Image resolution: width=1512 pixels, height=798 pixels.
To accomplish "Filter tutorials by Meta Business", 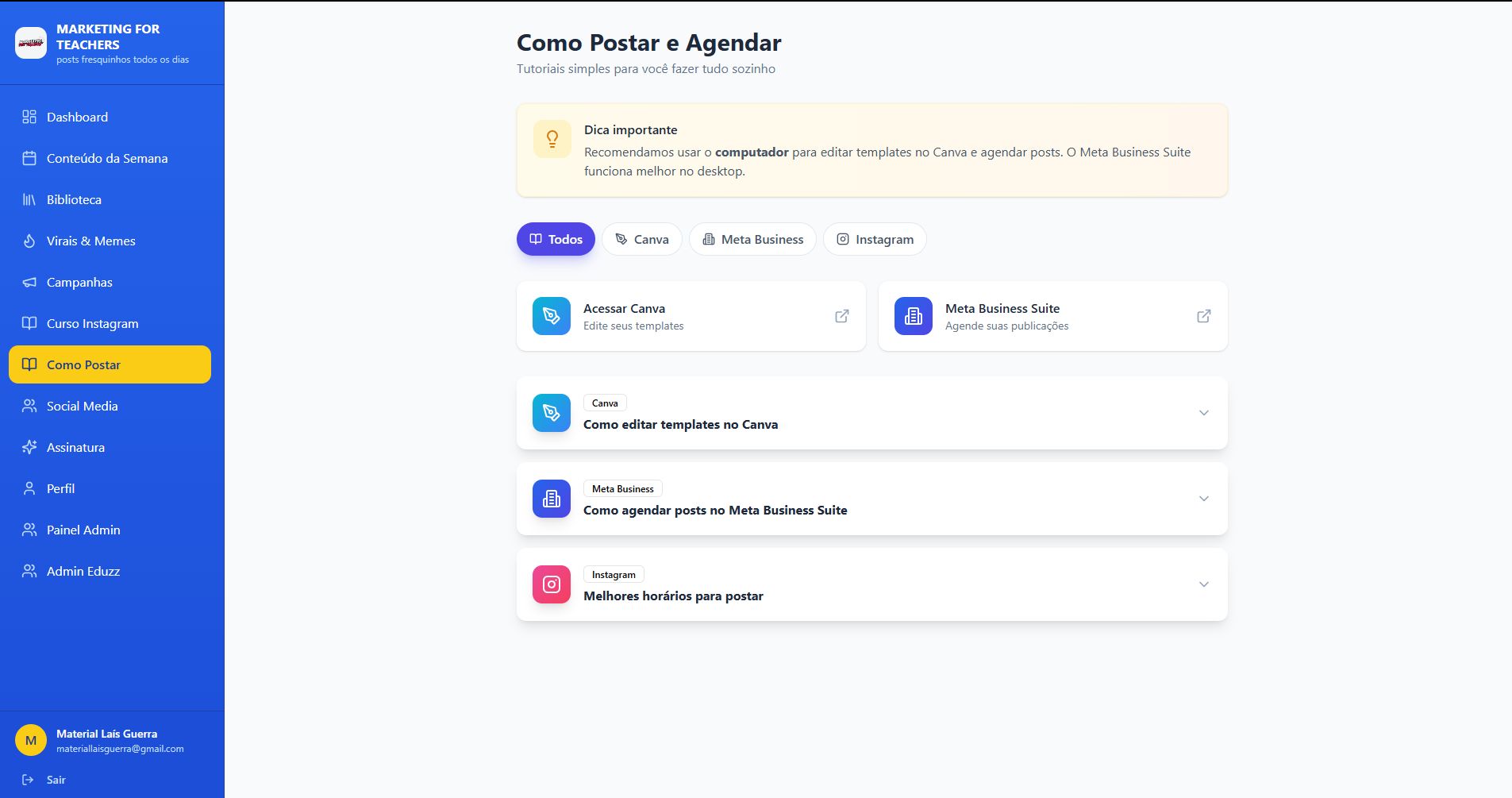I will click(x=752, y=239).
